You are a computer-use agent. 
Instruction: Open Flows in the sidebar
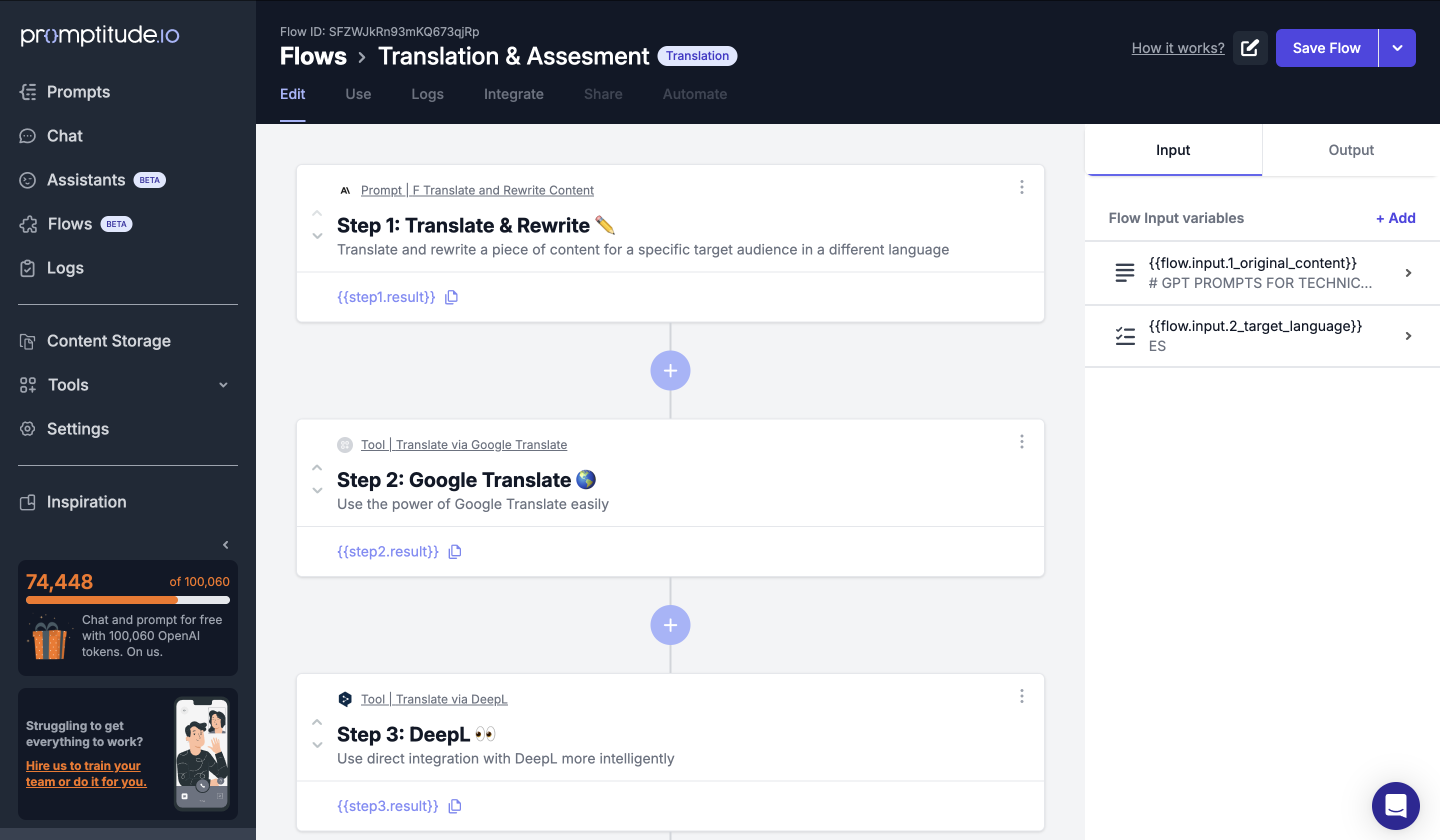[75, 224]
